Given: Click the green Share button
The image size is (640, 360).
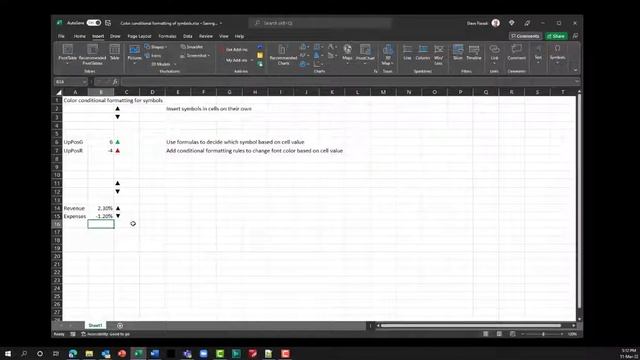Looking at the screenshot, I should coord(556,36).
